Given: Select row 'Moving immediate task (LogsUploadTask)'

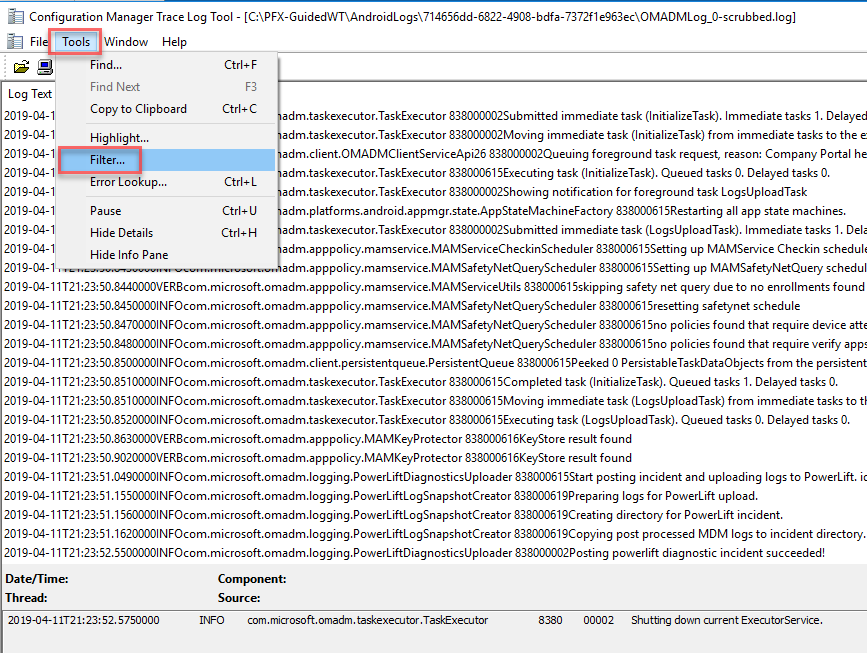Looking at the screenshot, I should click(434, 401).
